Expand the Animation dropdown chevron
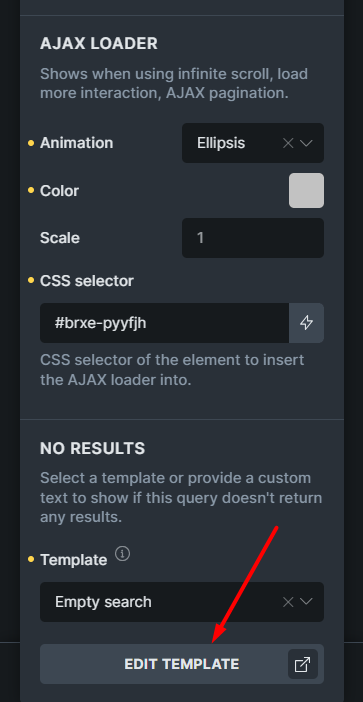The width and height of the screenshot is (363, 702). tap(306, 143)
